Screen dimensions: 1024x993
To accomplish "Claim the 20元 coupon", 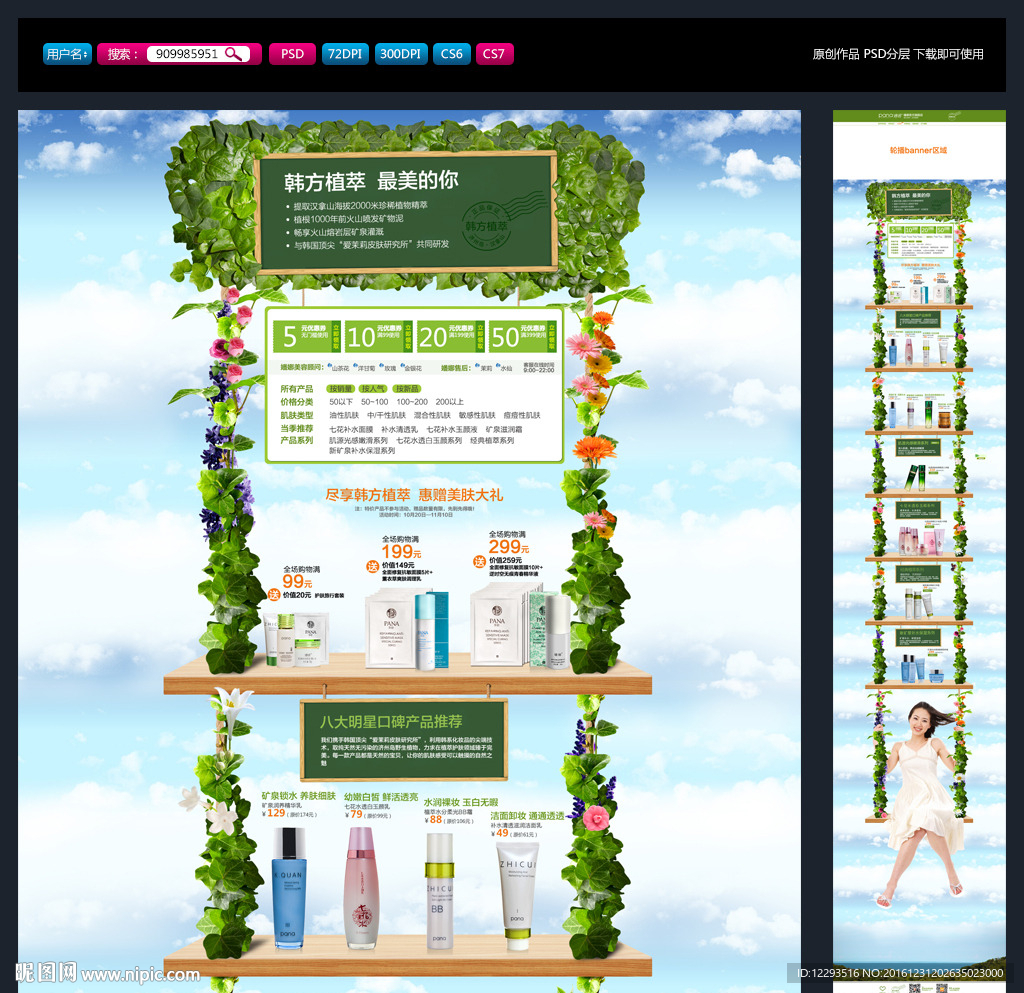I will tap(451, 337).
